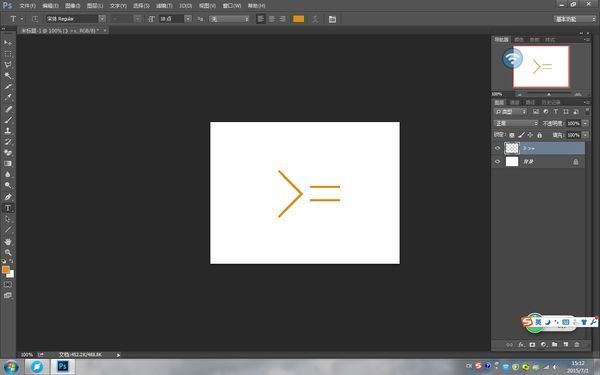Toggle visibility of the selected top layer
Image resolution: width=600 pixels, height=375 pixels.
pyautogui.click(x=497, y=148)
